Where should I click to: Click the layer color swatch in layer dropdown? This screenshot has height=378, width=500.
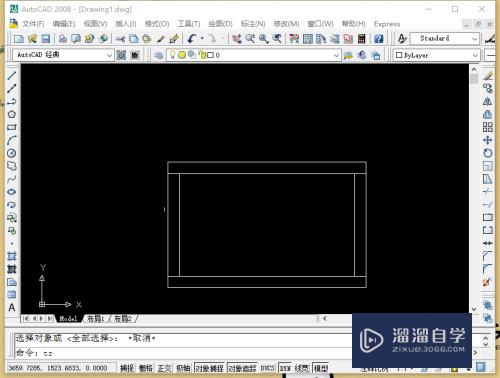211,55
